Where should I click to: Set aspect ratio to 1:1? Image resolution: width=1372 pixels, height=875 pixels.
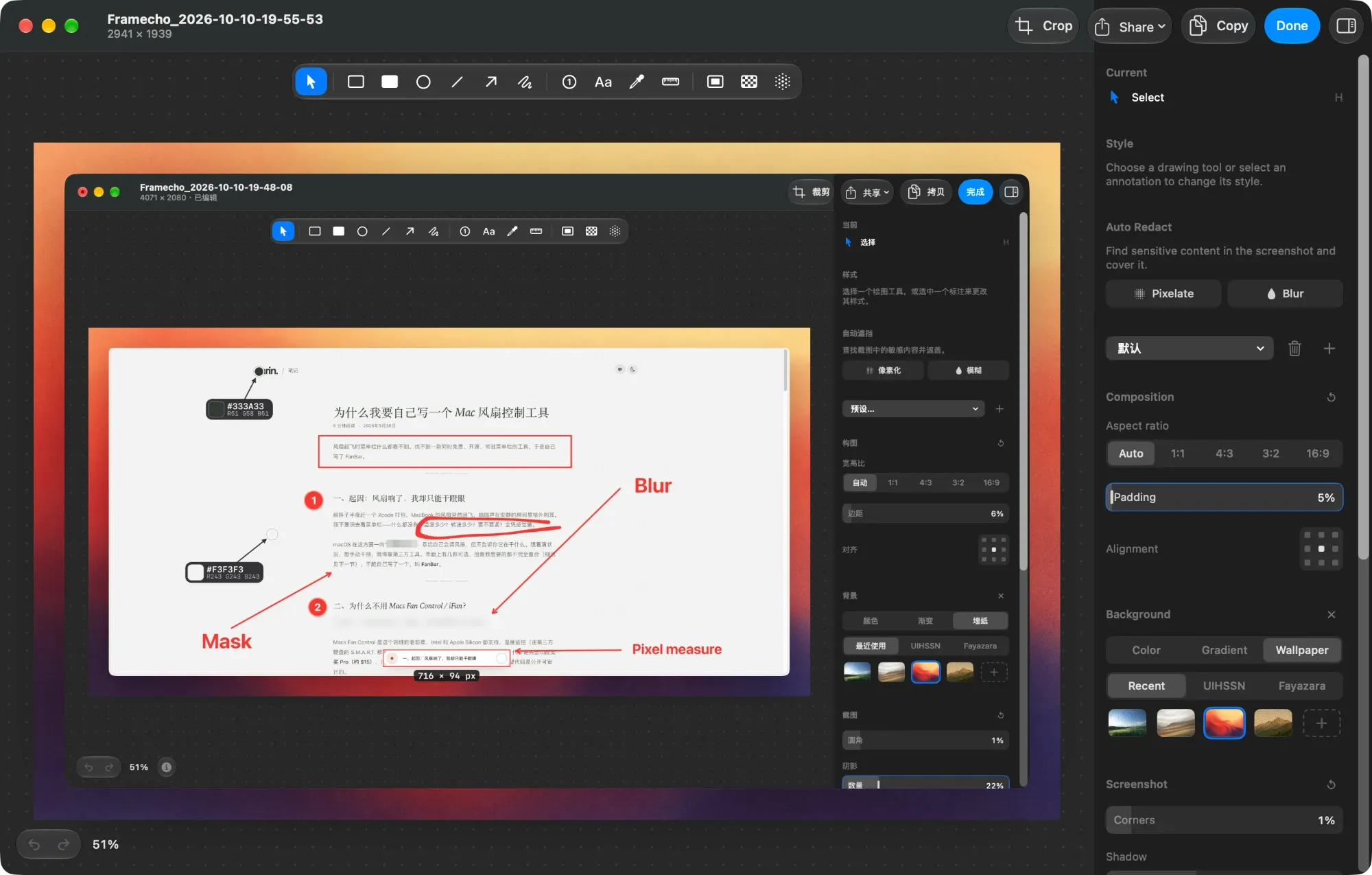tap(1178, 453)
